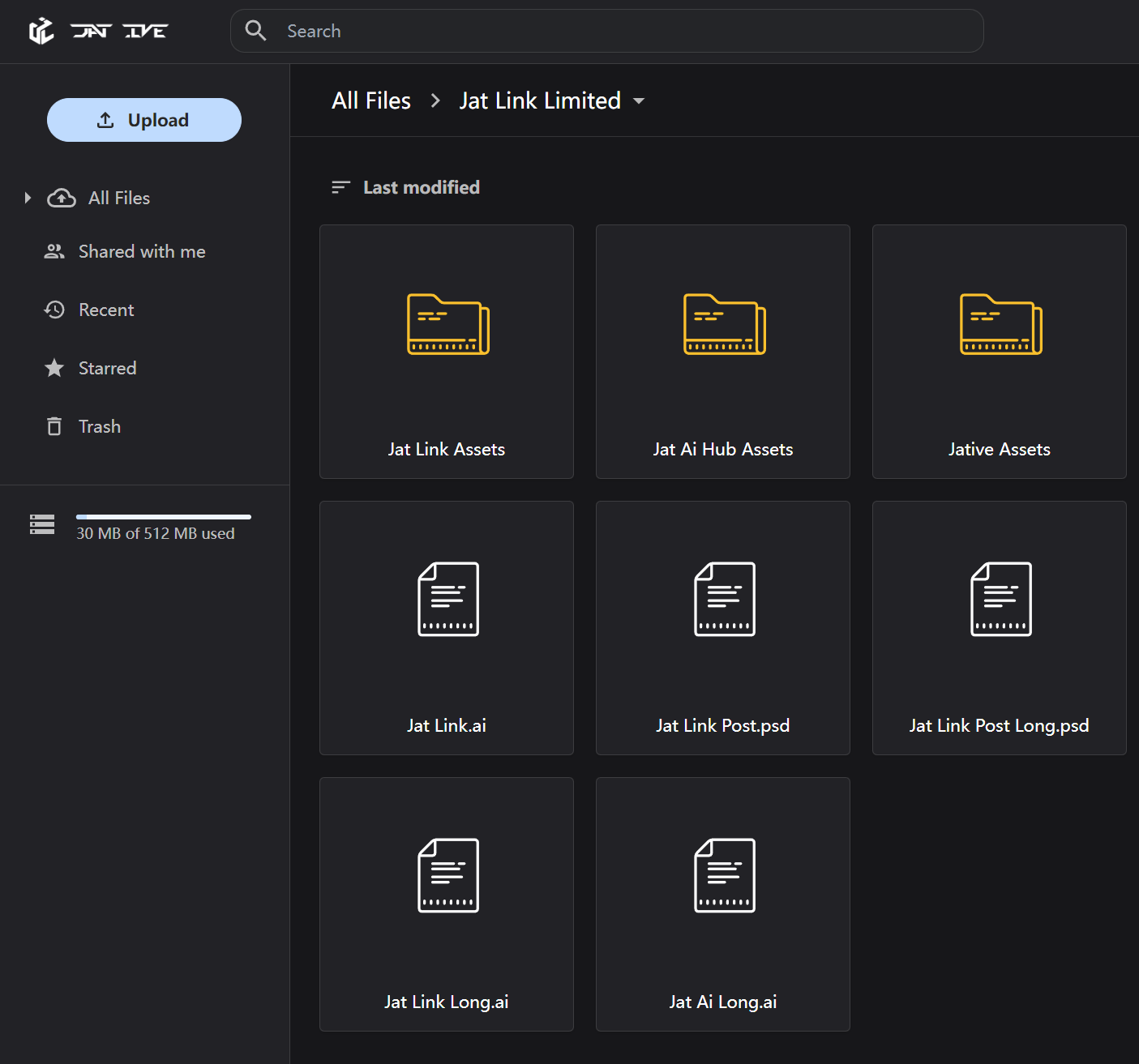This screenshot has width=1139, height=1064.
Task: Click the Jative Assets folder icon
Action: click(1001, 324)
